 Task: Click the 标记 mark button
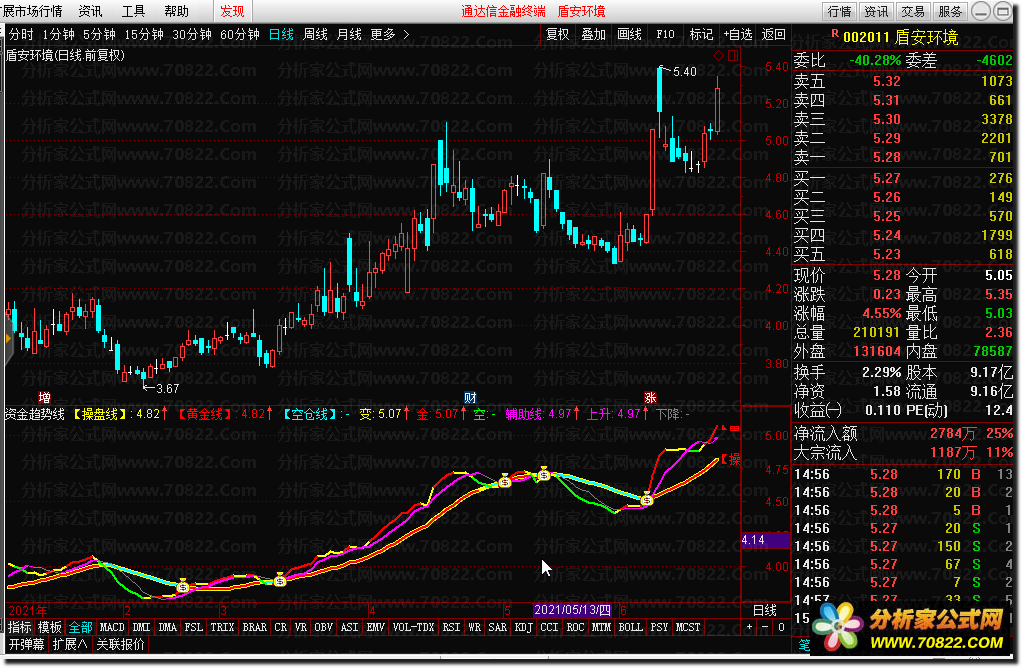click(x=701, y=35)
